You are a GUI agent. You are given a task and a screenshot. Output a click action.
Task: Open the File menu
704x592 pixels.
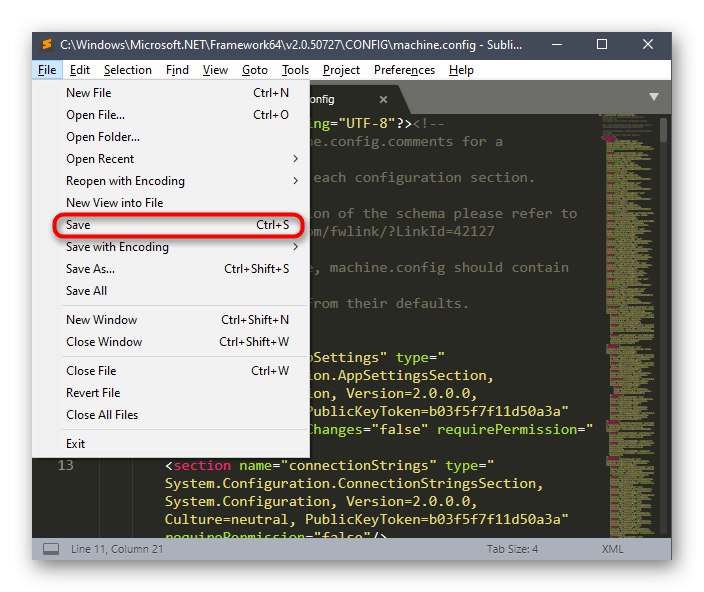coord(47,70)
